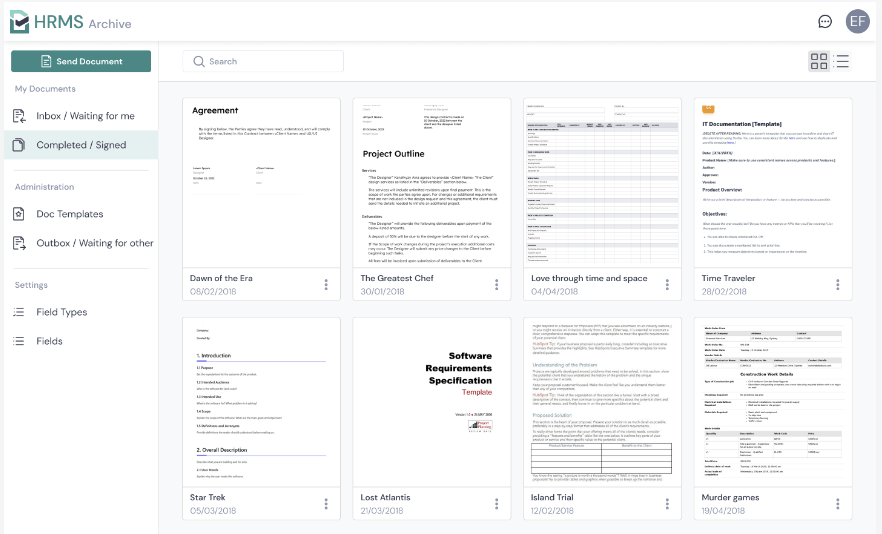
Task: Open options menu for Star Trek
Action: (326, 504)
